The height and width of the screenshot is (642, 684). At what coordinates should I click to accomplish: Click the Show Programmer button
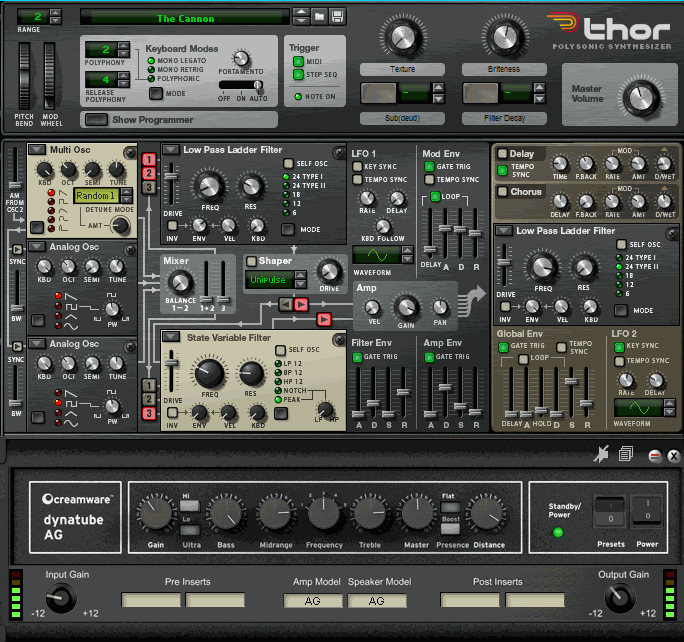pyautogui.click(x=96, y=120)
